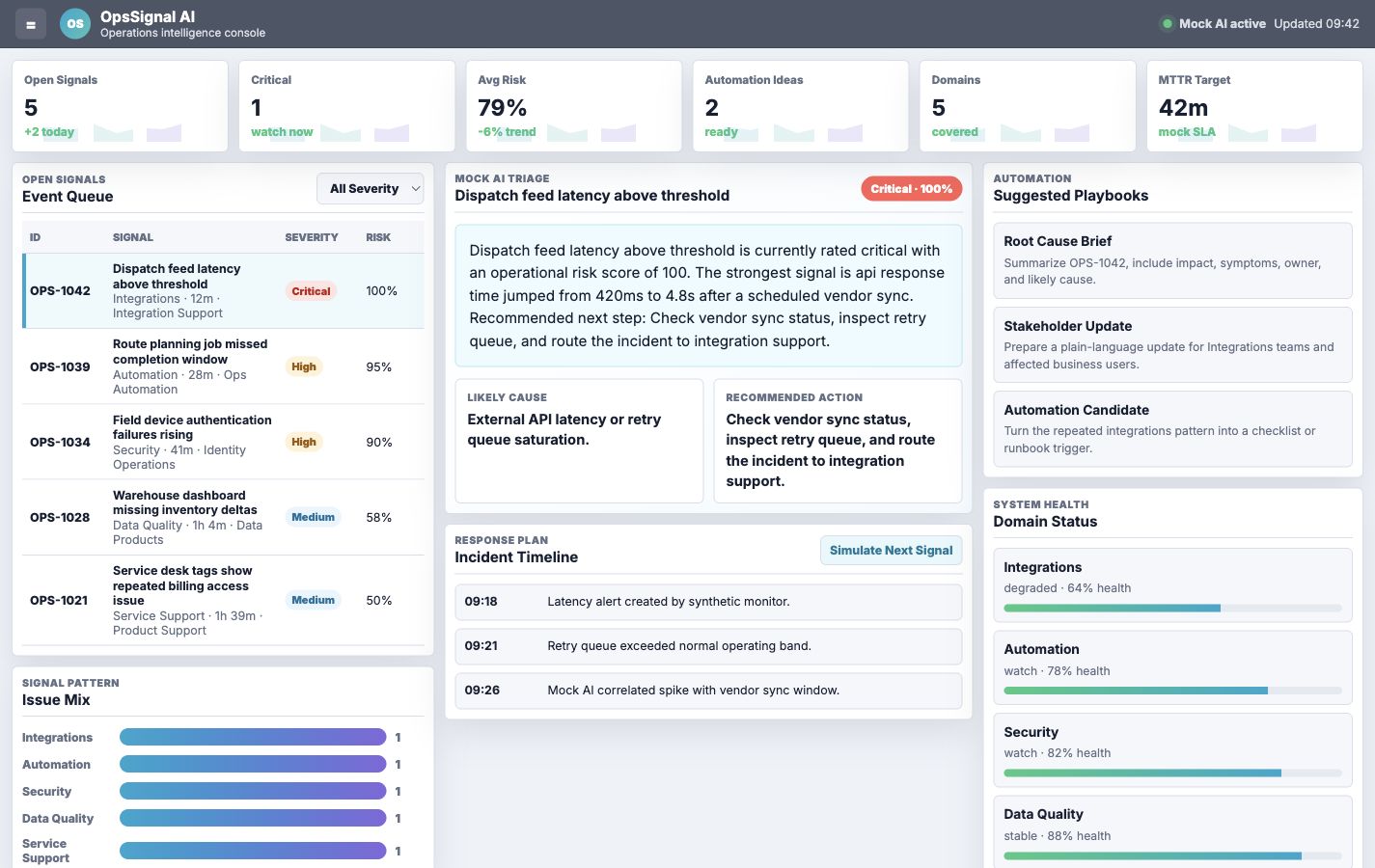The width and height of the screenshot is (1375, 868).
Task: Click Critical severity badge for OPS-1042
Action: pos(311,291)
